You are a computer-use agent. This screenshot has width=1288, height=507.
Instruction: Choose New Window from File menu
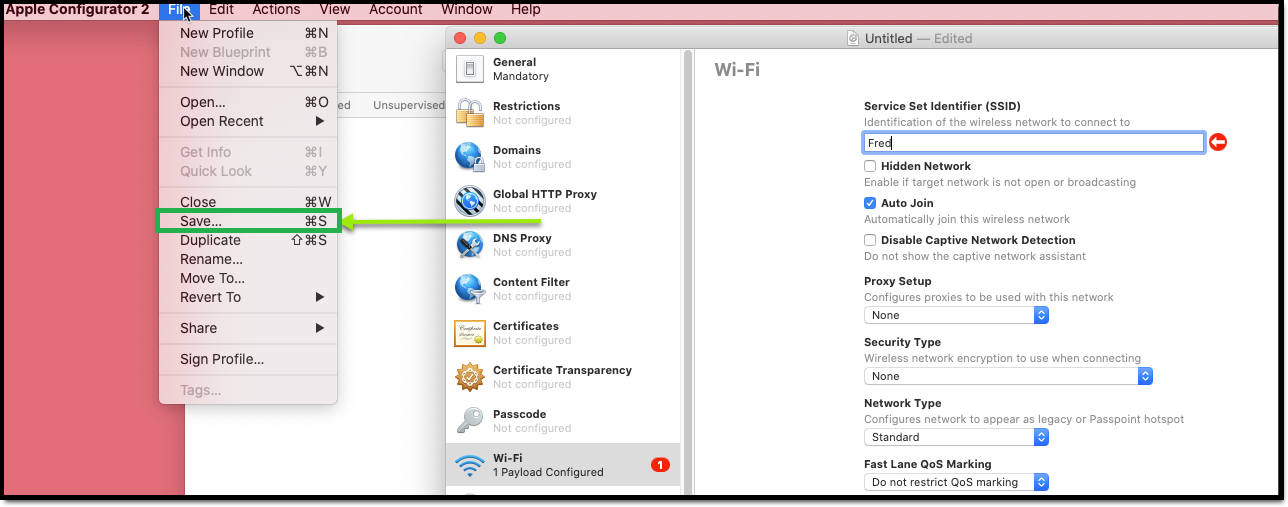[248, 71]
